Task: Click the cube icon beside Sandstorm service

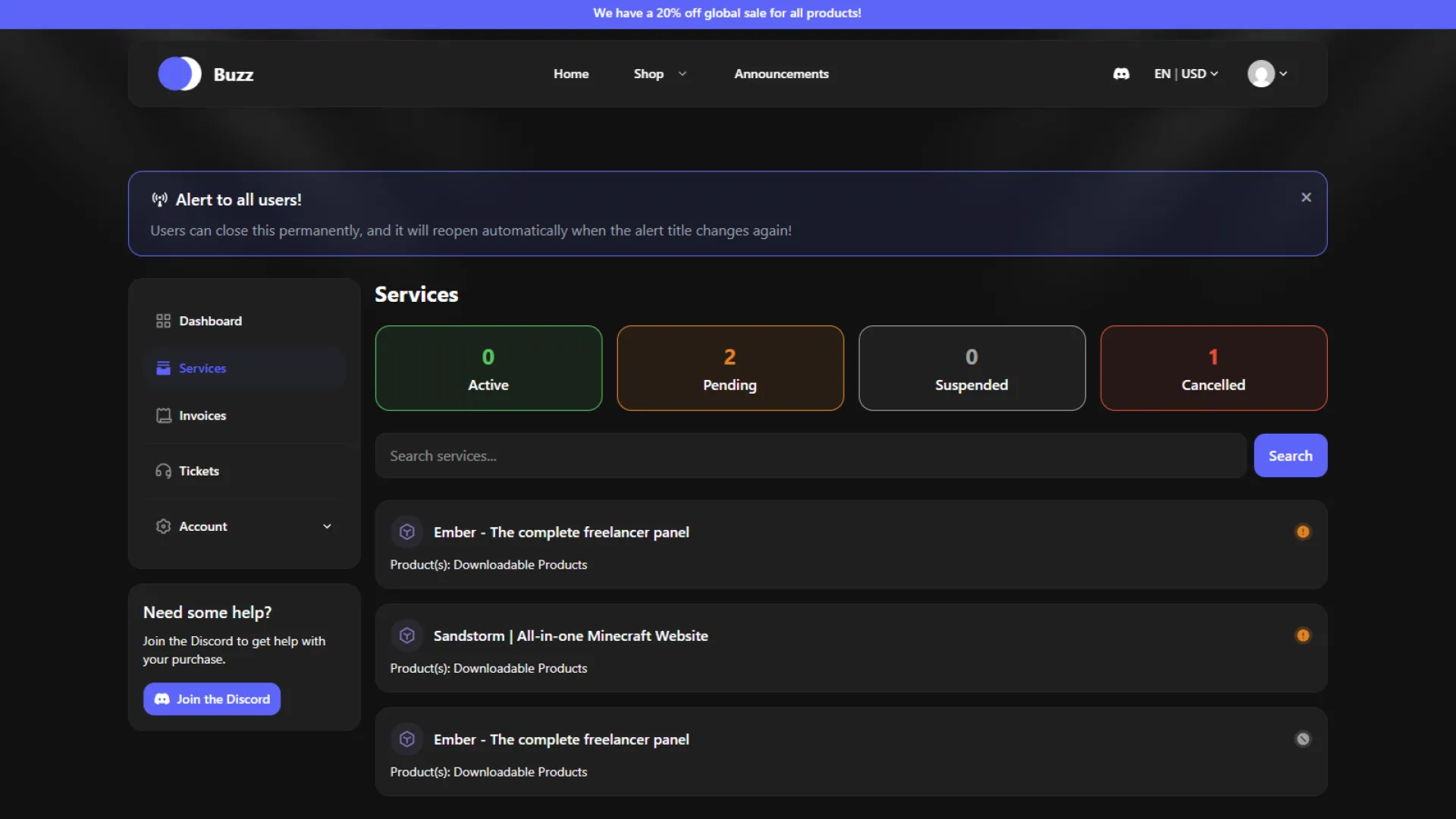Action: pos(407,635)
